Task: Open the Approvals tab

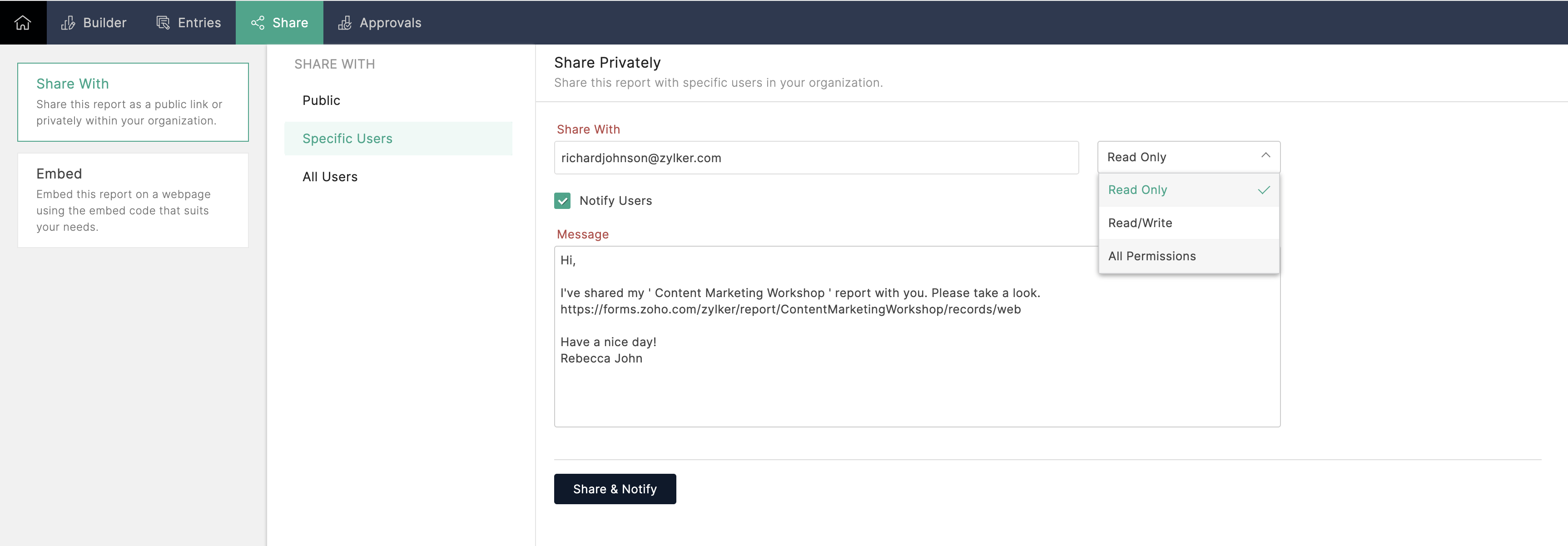Action: point(390,23)
